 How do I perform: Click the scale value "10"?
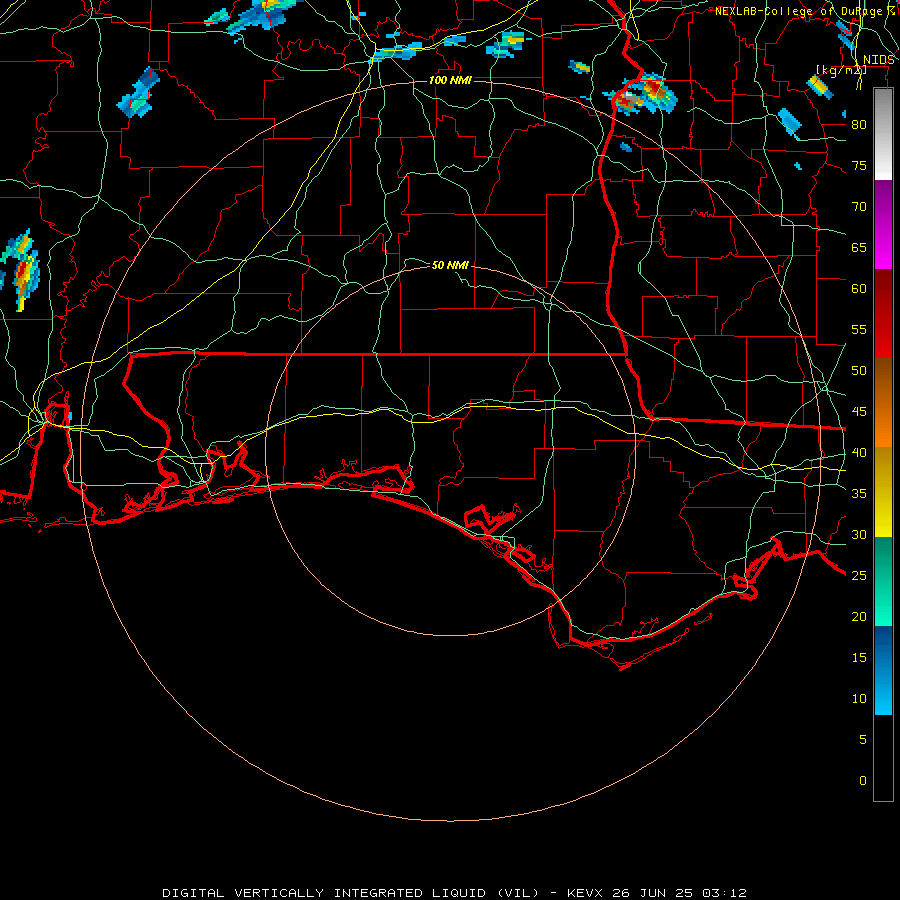tap(859, 699)
